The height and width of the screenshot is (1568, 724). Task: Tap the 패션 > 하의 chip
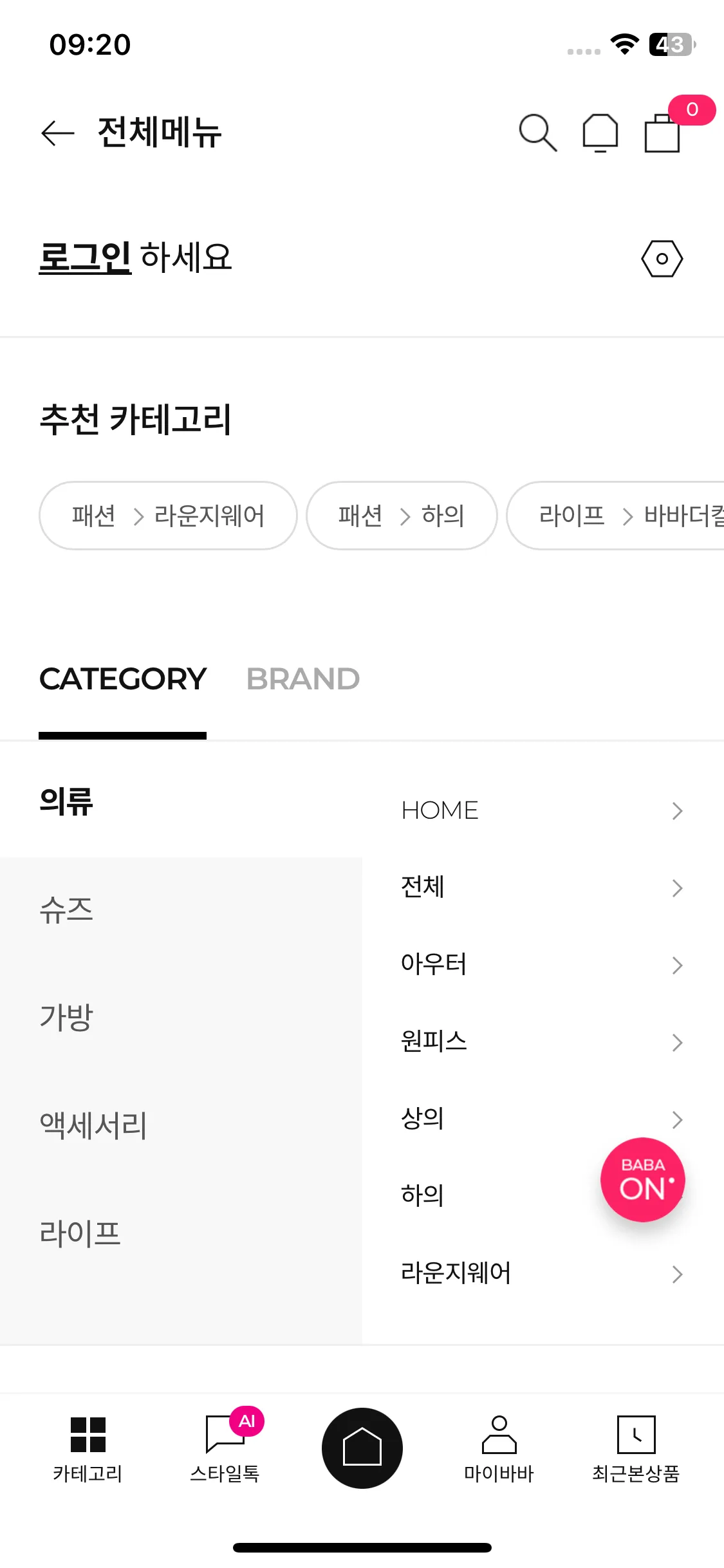pyautogui.click(x=402, y=516)
